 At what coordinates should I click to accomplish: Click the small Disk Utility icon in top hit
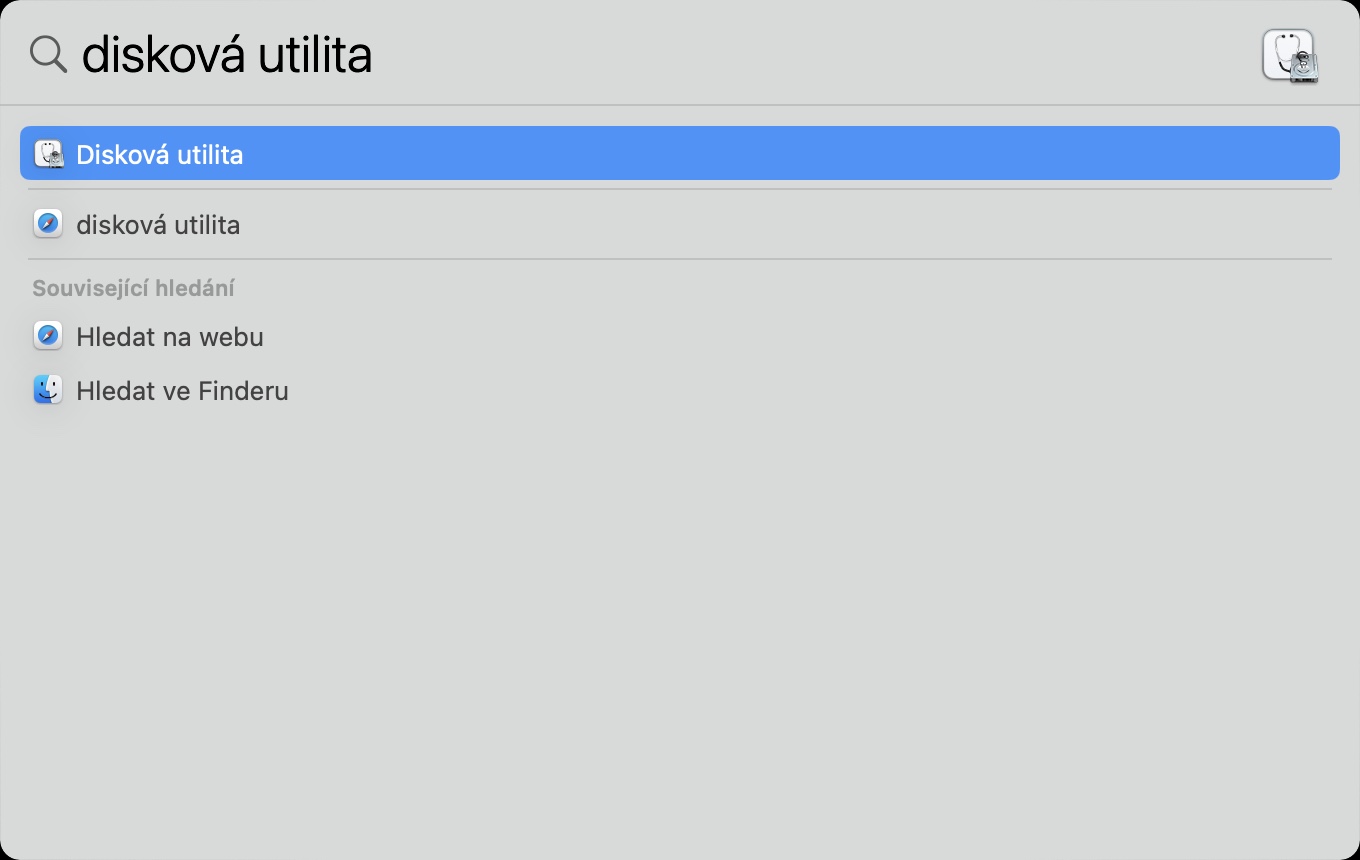[48, 154]
